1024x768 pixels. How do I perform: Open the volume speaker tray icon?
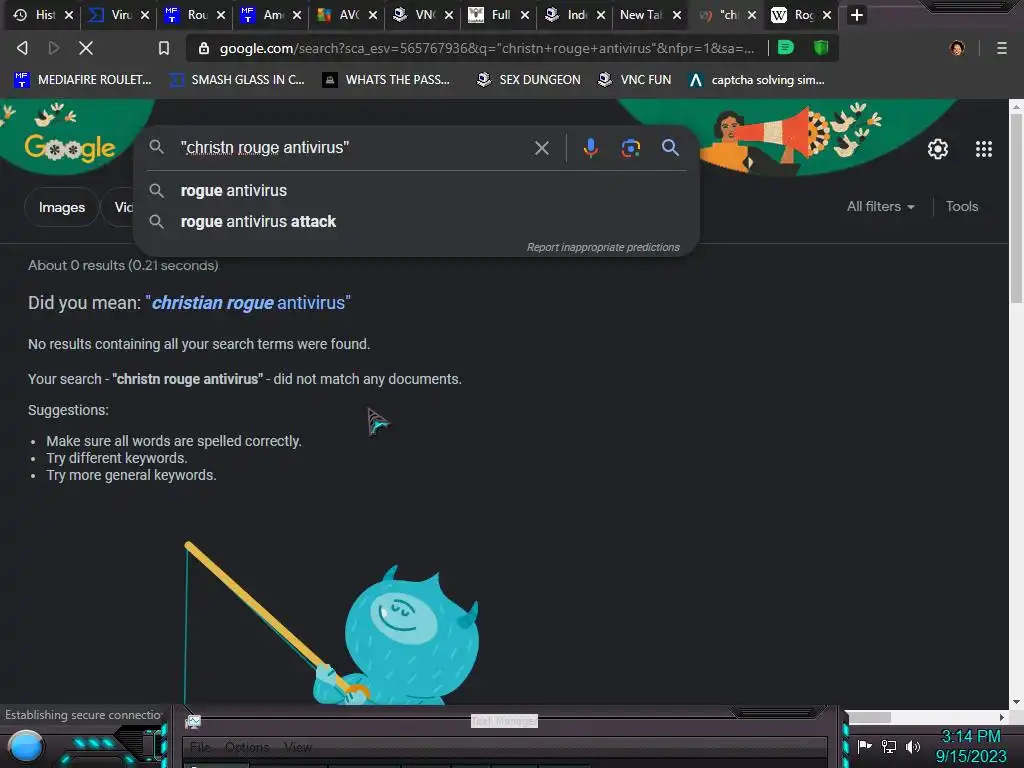pyautogui.click(x=912, y=746)
